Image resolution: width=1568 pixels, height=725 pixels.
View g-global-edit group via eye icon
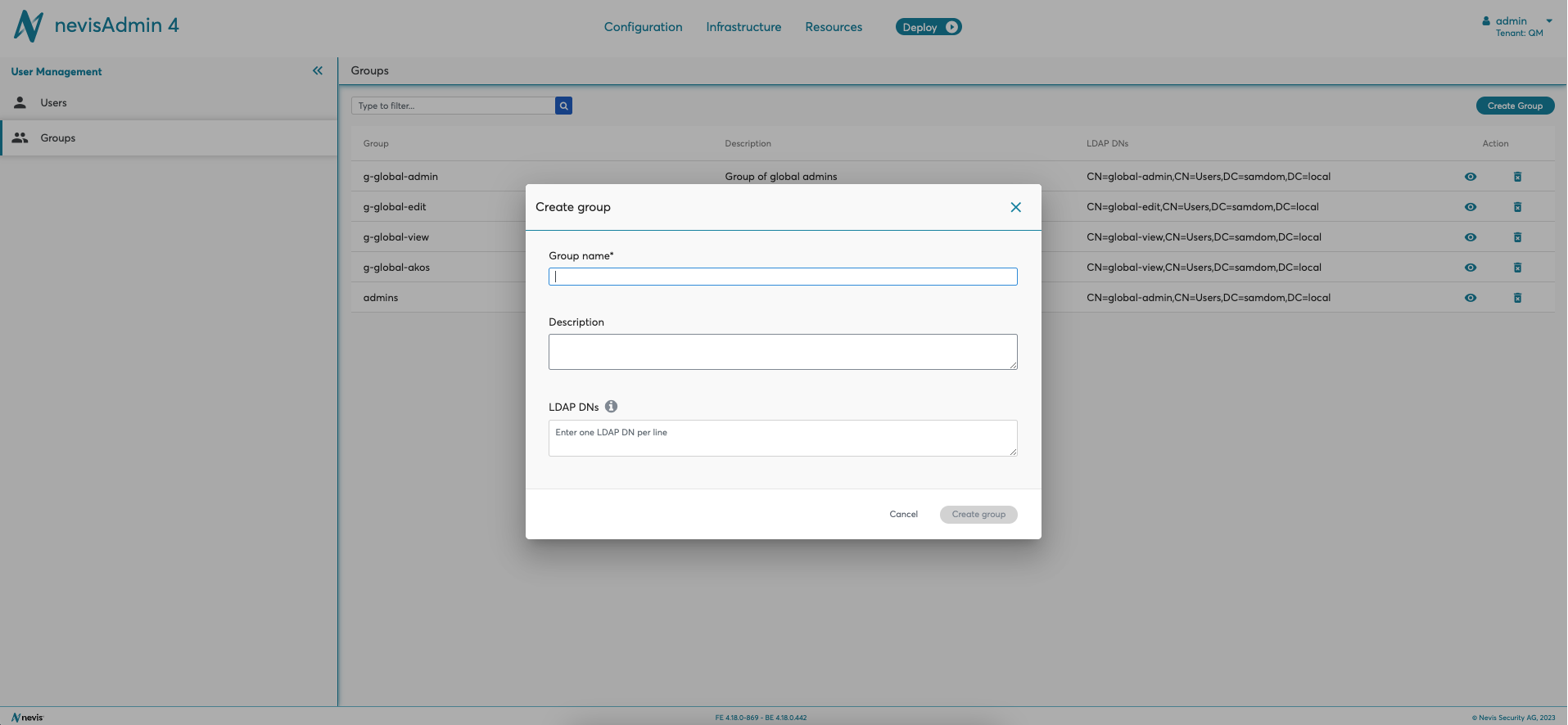point(1470,207)
